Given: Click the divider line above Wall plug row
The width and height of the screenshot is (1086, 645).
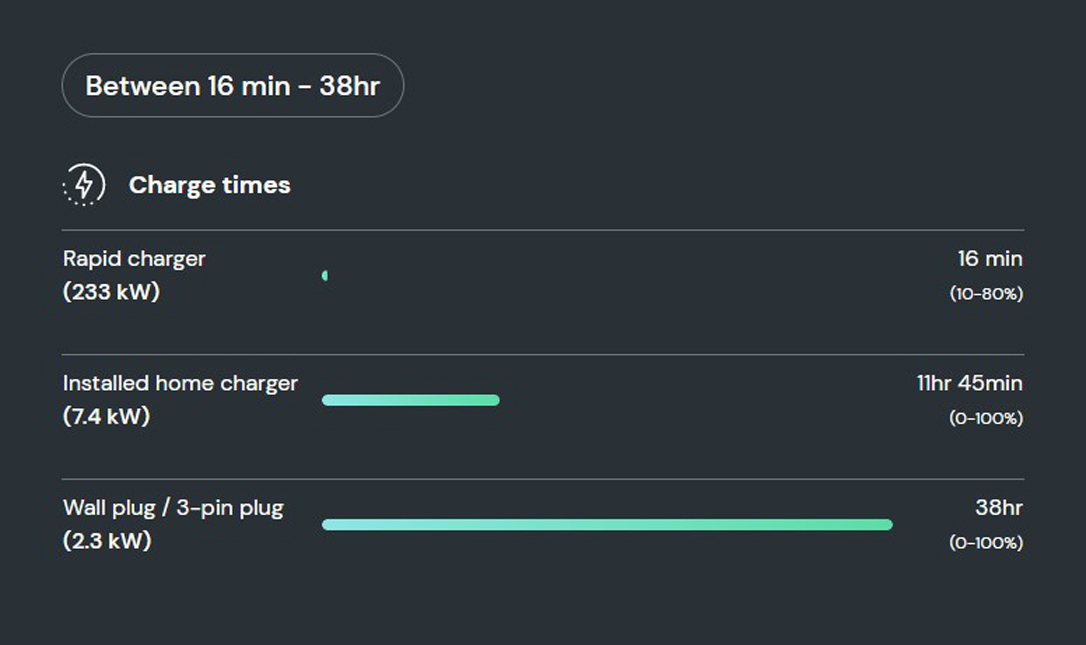Looking at the screenshot, I should (x=543, y=479).
